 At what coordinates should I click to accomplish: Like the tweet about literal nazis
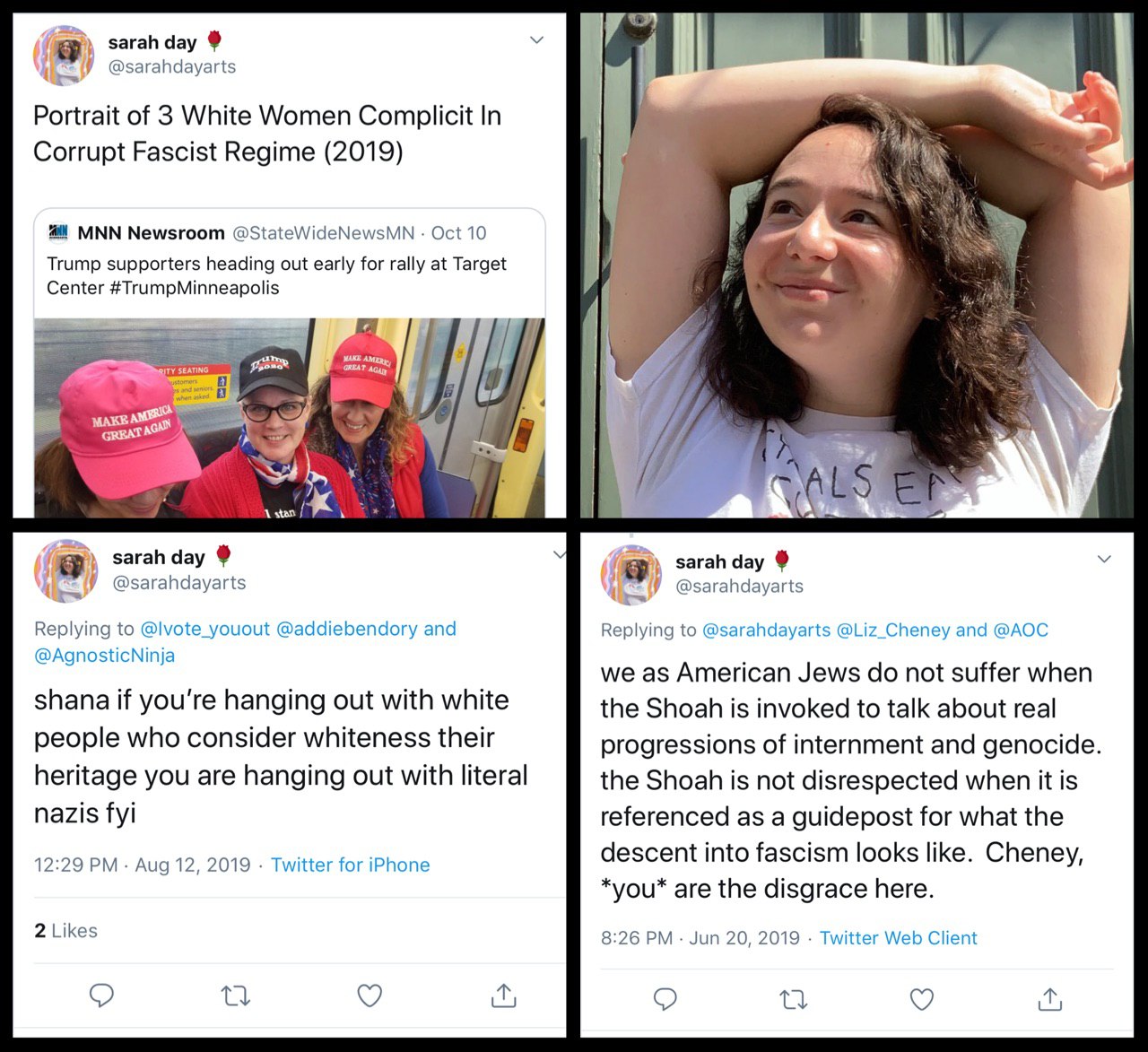coord(370,995)
